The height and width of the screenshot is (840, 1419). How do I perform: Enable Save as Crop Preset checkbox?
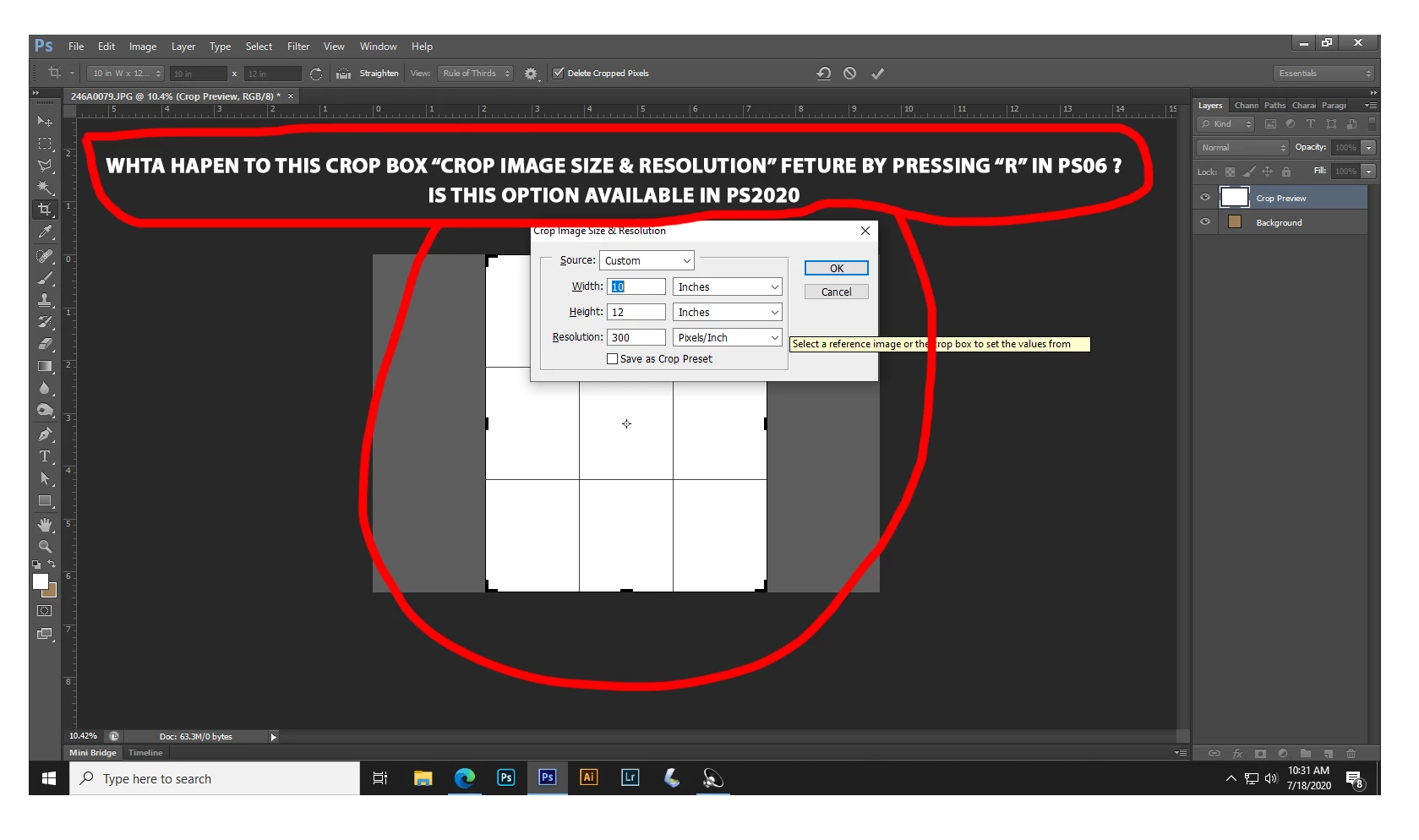pyautogui.click(x=612, y=358)
